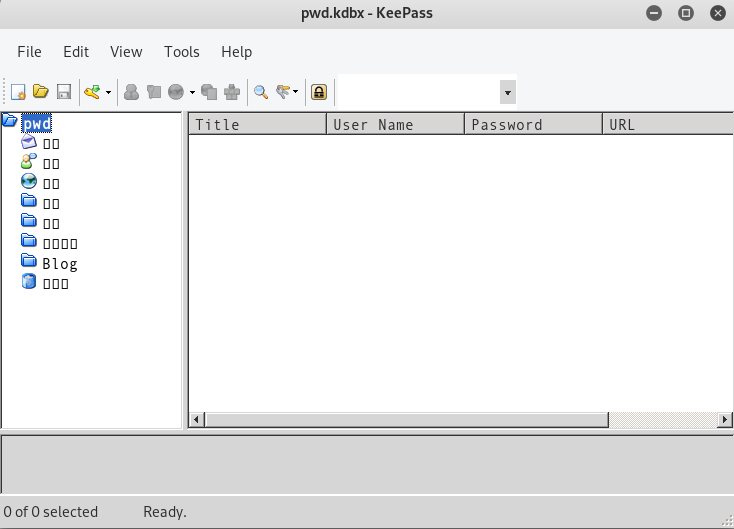Click the Find magnifier icon
This screenshot has width=734, height=529.
click(261, 92)
